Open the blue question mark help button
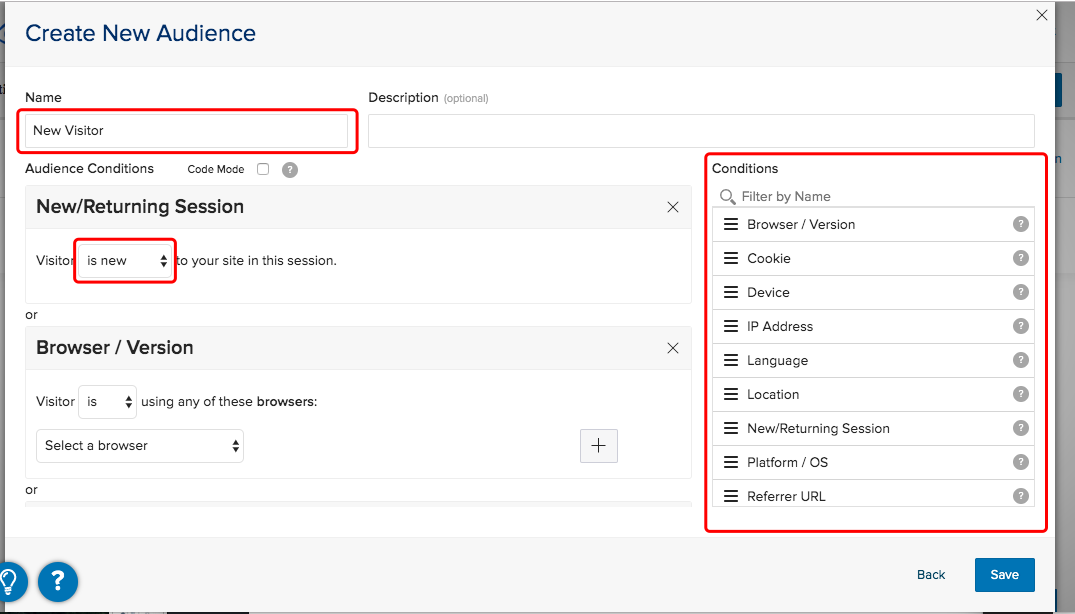Screen dimensions: 1075x614 click(x=58, y=582)
